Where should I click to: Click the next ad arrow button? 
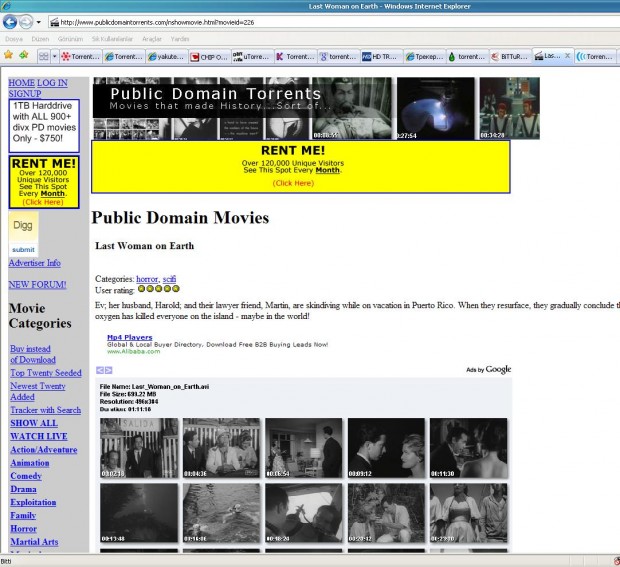click(109, 370)
